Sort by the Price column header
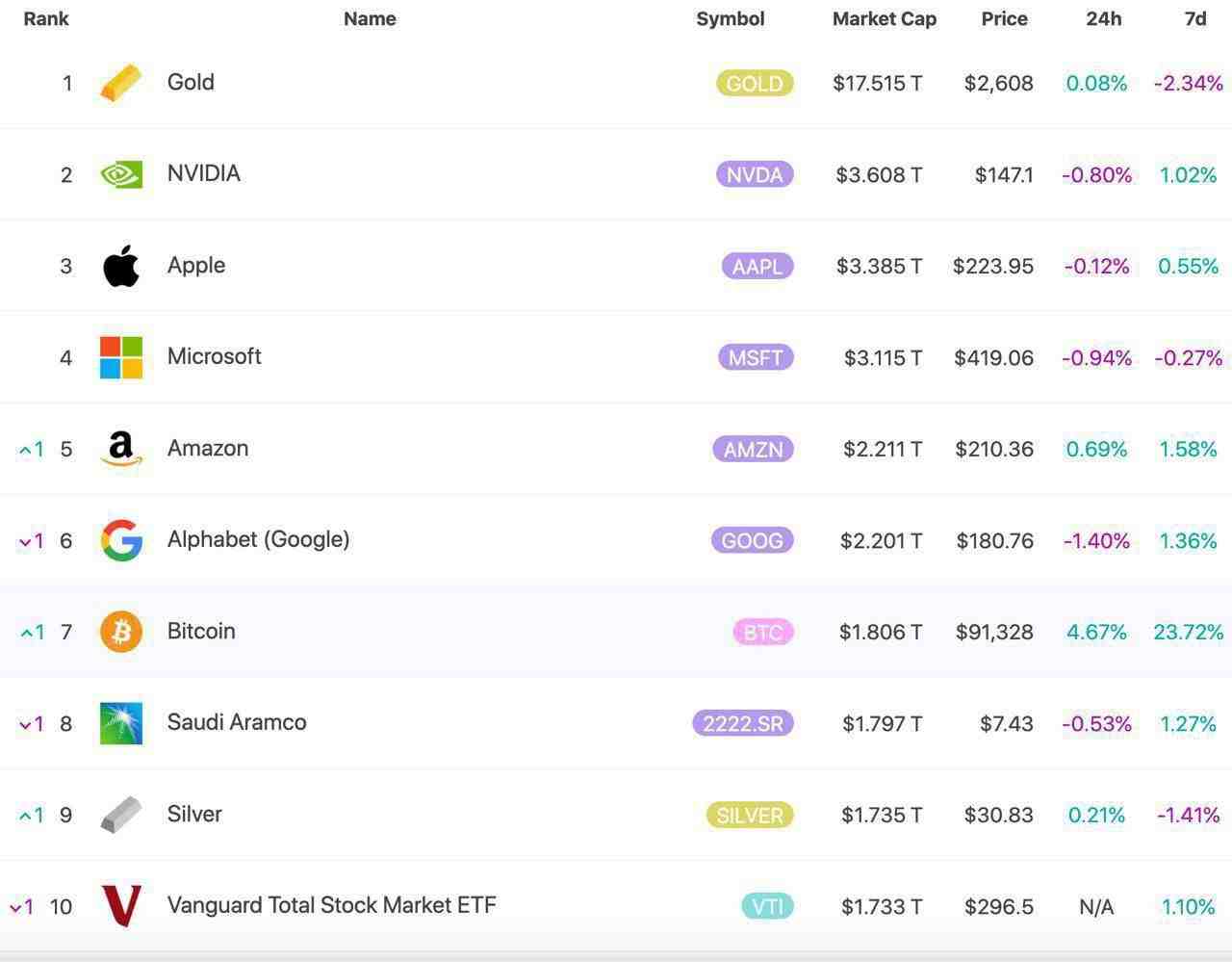This screenshot has height=962, width=1232. click(x=1004, y=18)
